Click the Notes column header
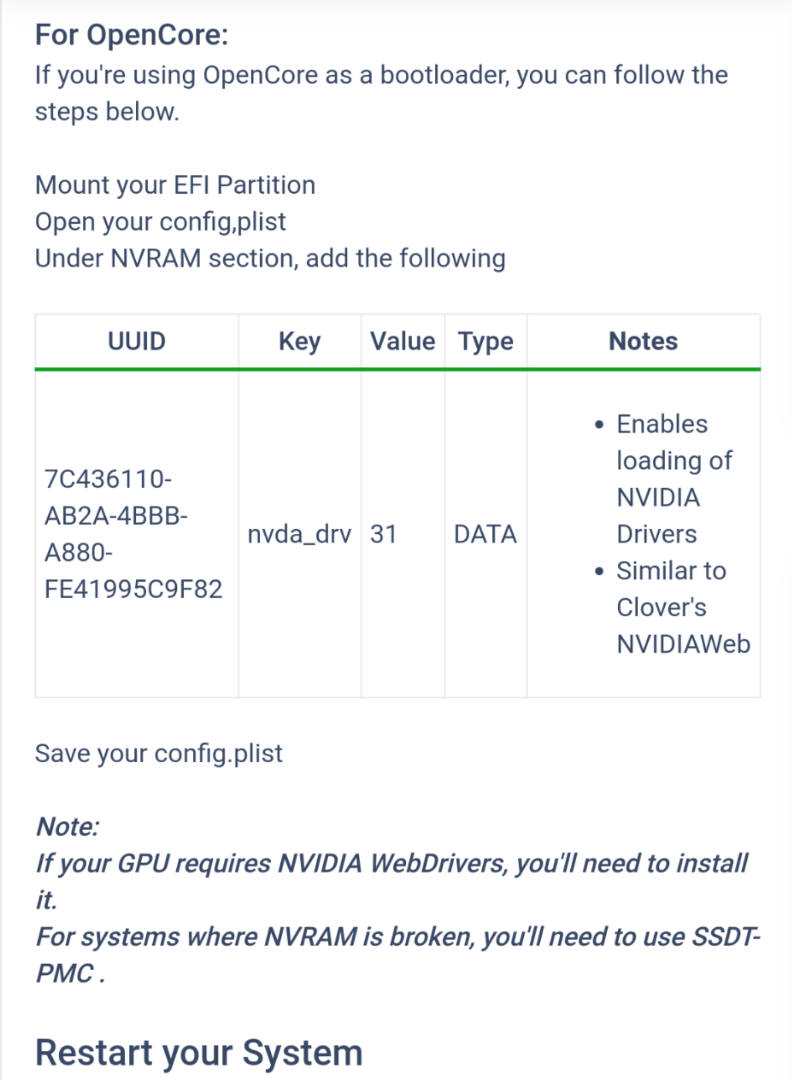The height and width of the screenshot is (1080, 792). coord(643,341)
